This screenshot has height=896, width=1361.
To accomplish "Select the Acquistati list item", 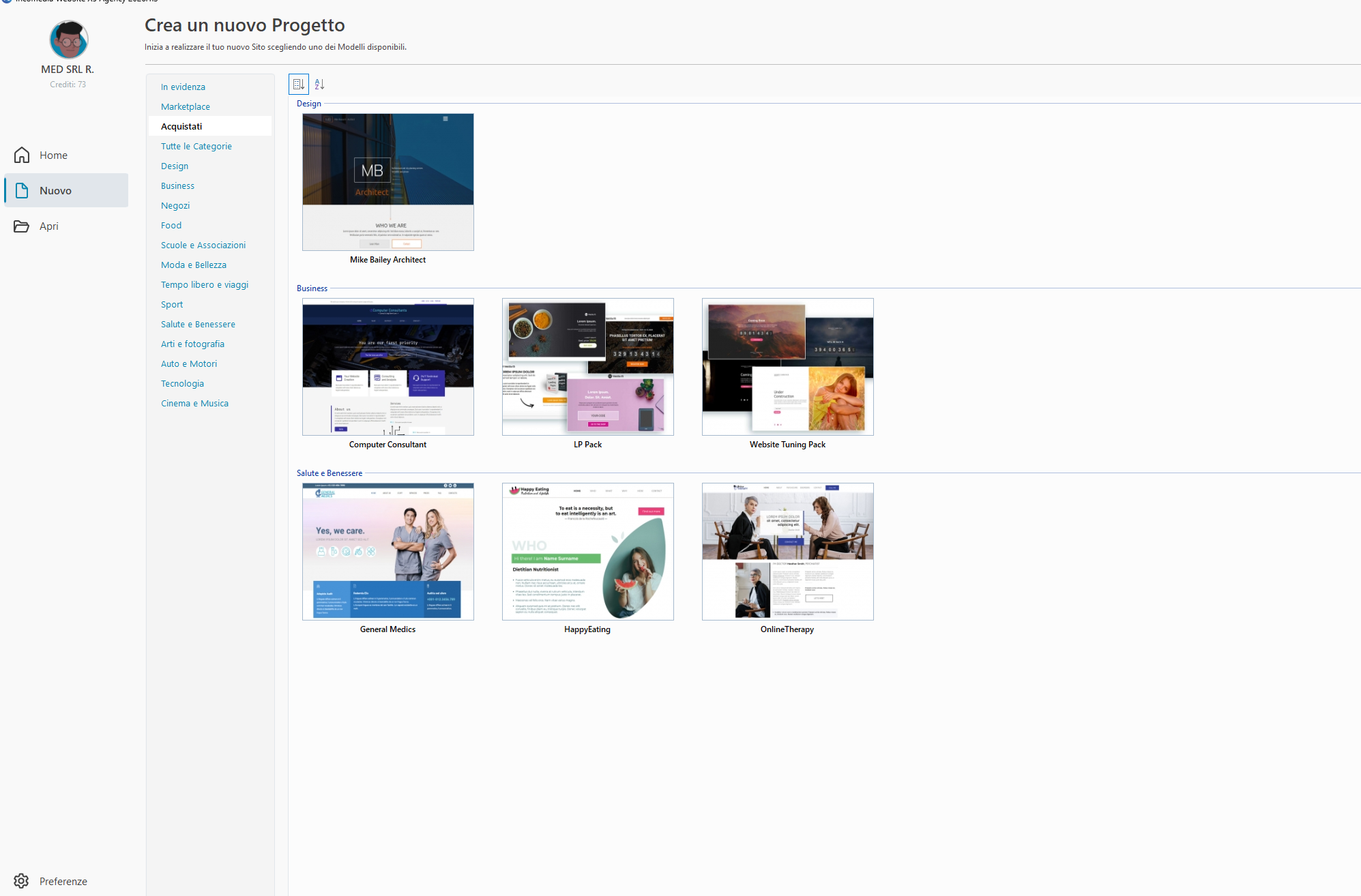I will (x=181, y=127).
